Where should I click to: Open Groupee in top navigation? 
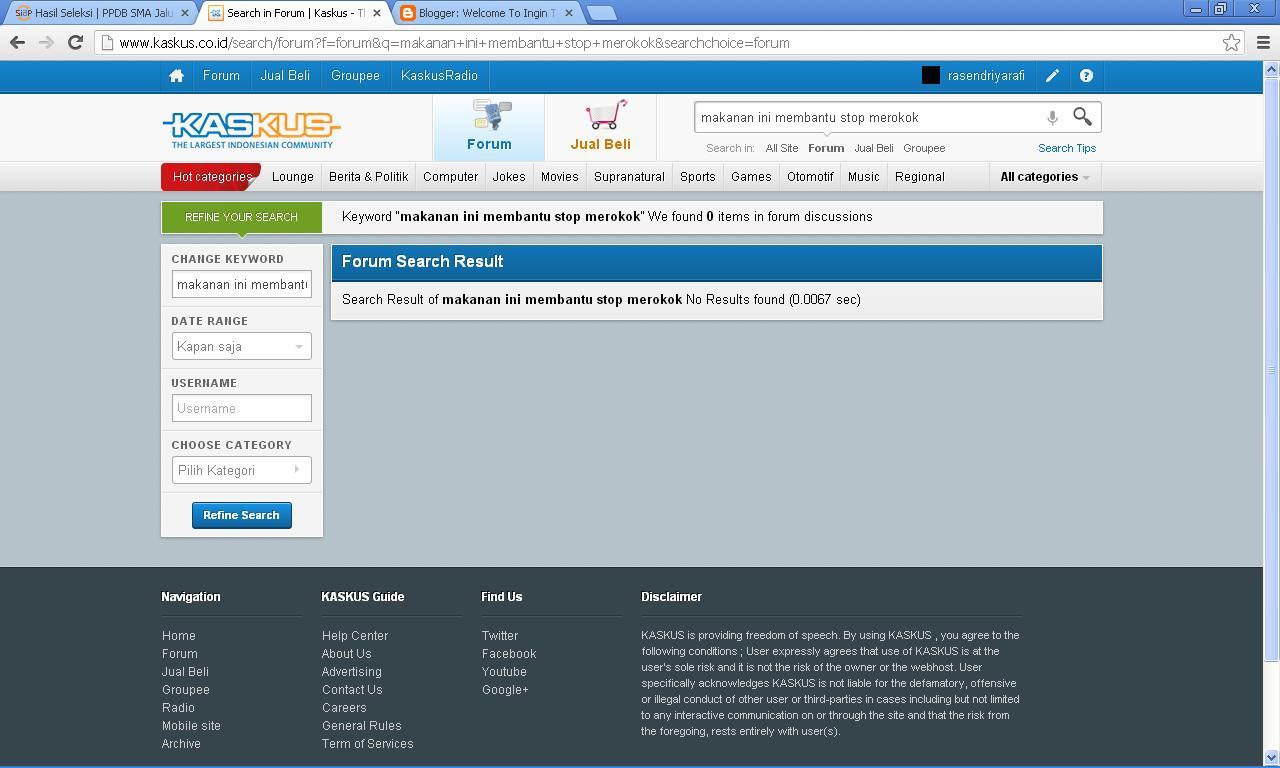pos(355,76)
